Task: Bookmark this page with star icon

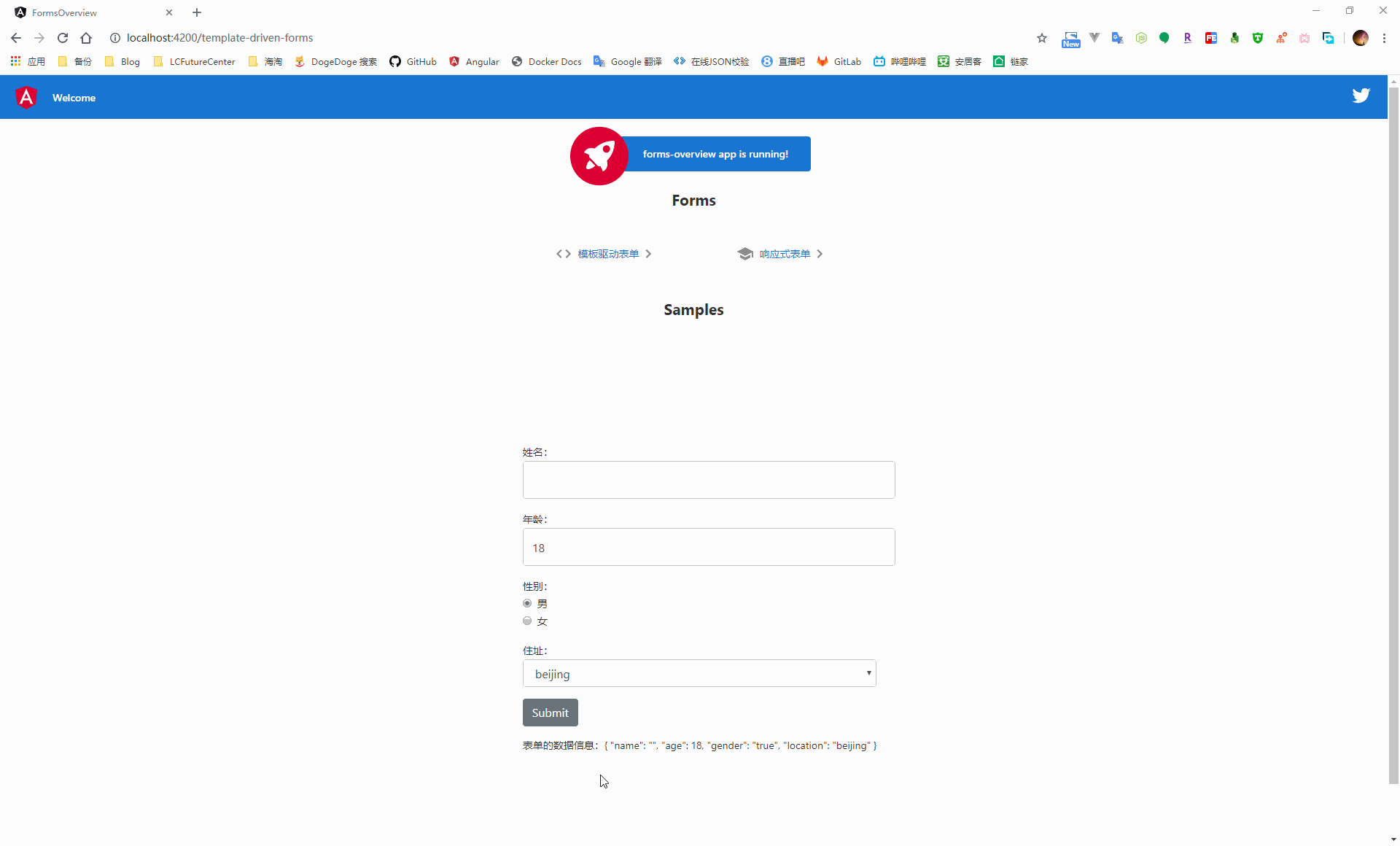Action: click(1042, 38)
